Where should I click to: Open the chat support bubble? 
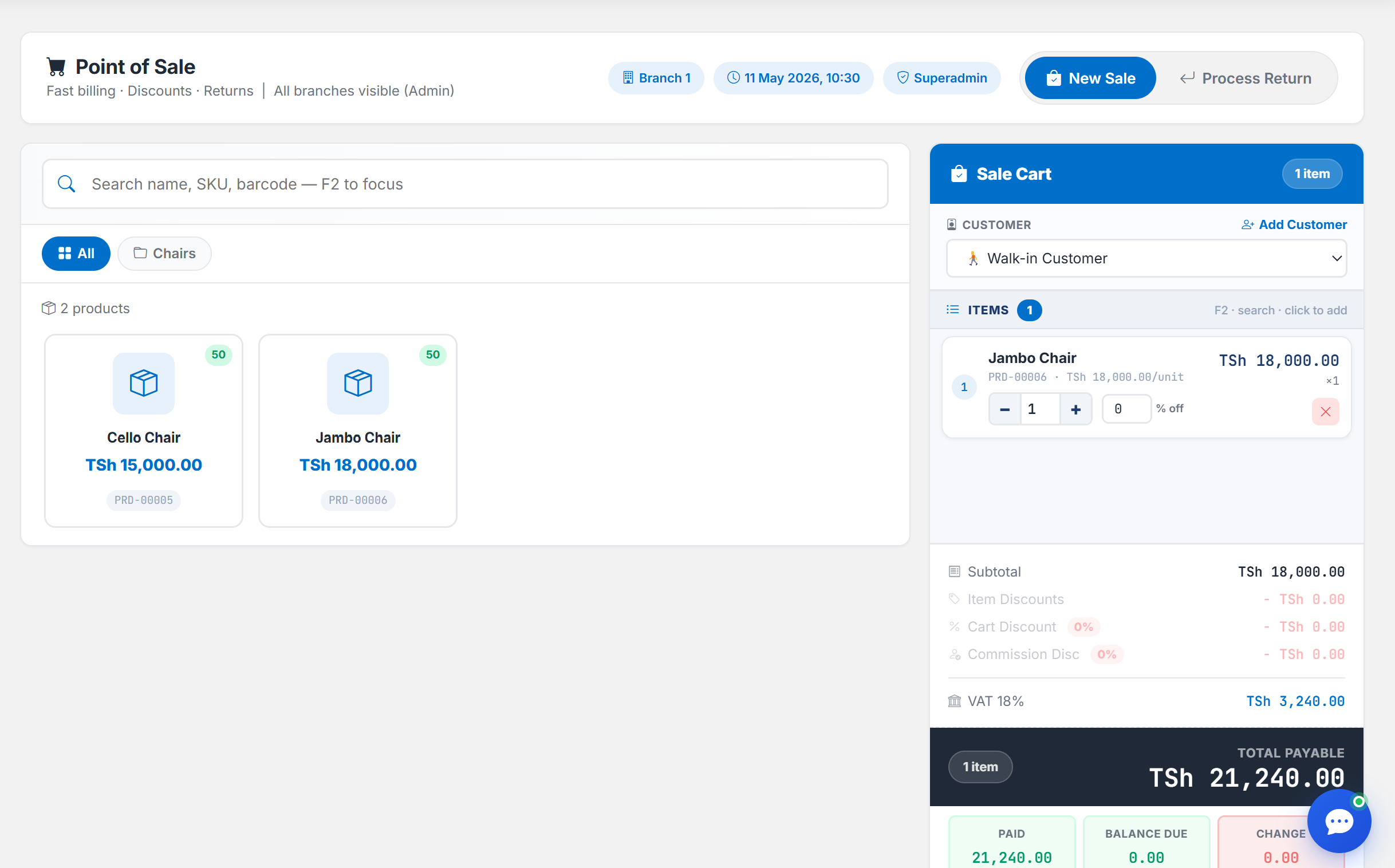(1339, 822)
